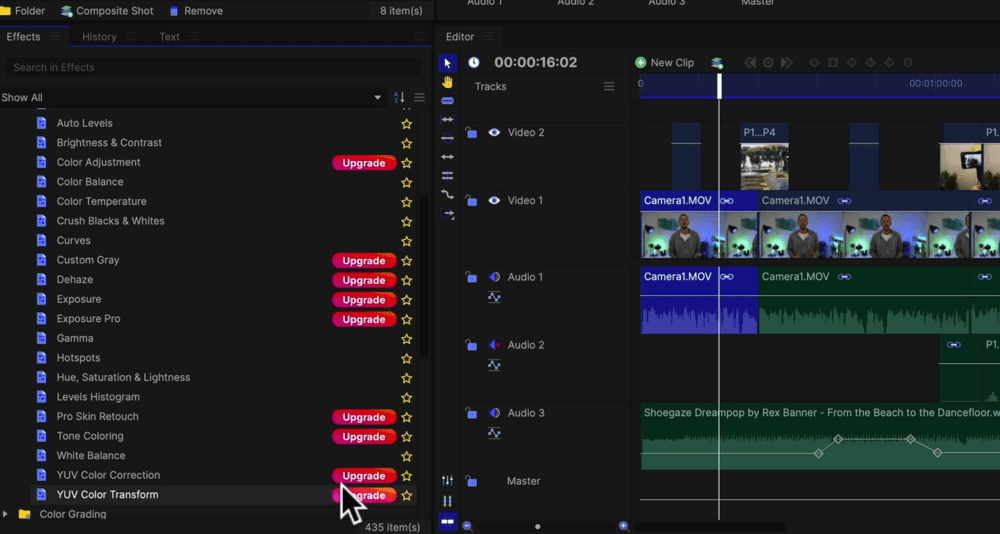This screenshot has height=534, width=1000.
Task: Open the Editor tab menu icon
Action: pos(489,37)
